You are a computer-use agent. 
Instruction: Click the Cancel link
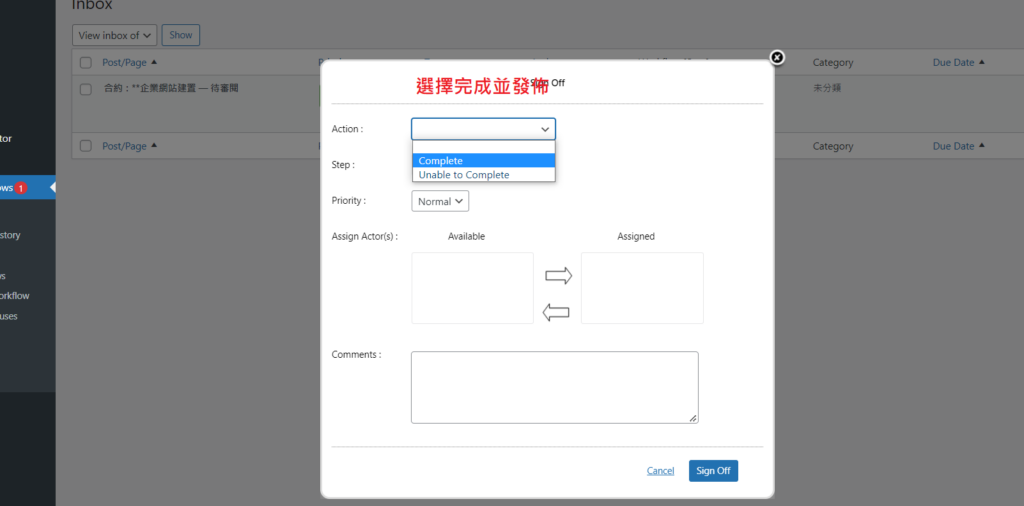660,471
